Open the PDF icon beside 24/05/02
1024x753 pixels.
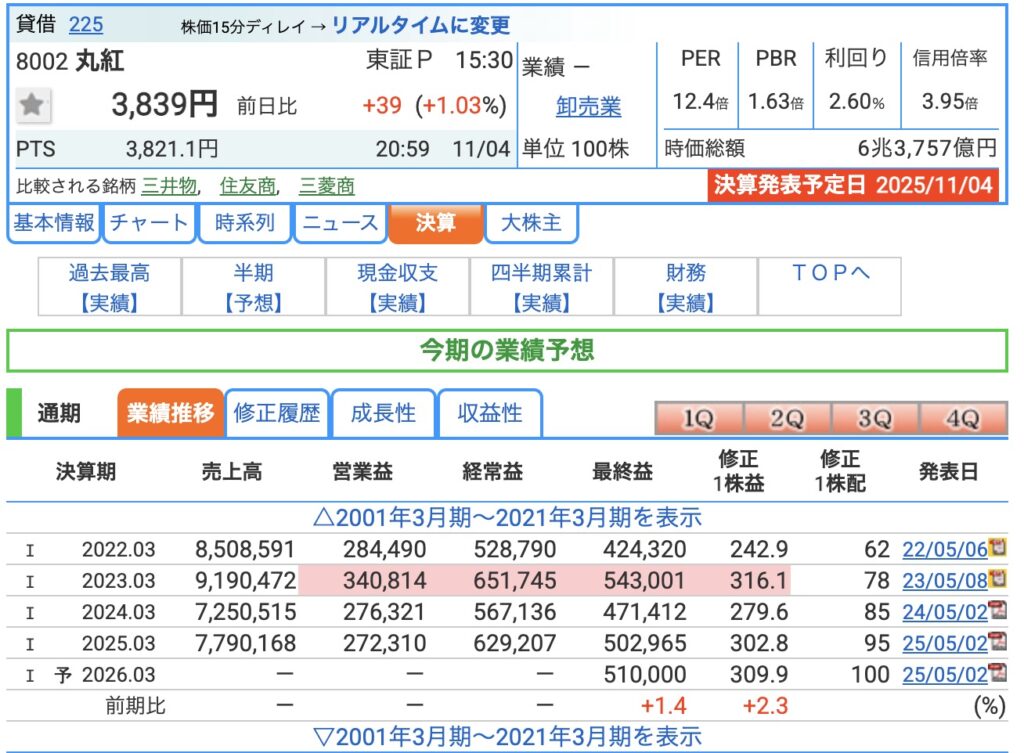tap(996, 610)
